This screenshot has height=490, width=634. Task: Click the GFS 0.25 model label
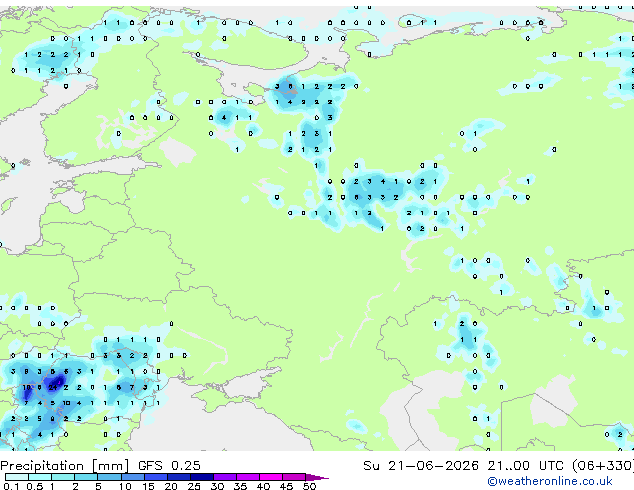(x=169, y=466)
